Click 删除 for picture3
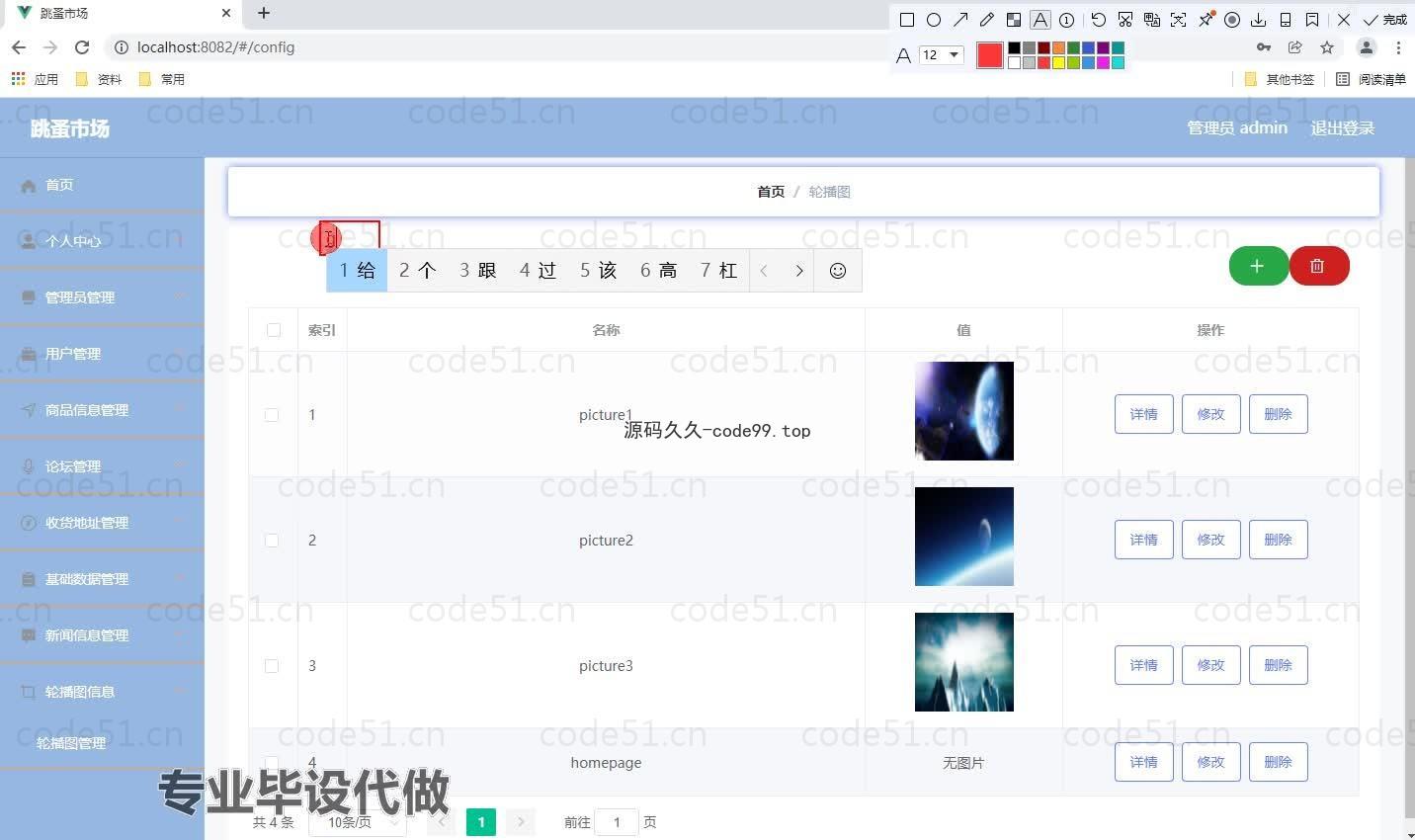 [1278, 665]
